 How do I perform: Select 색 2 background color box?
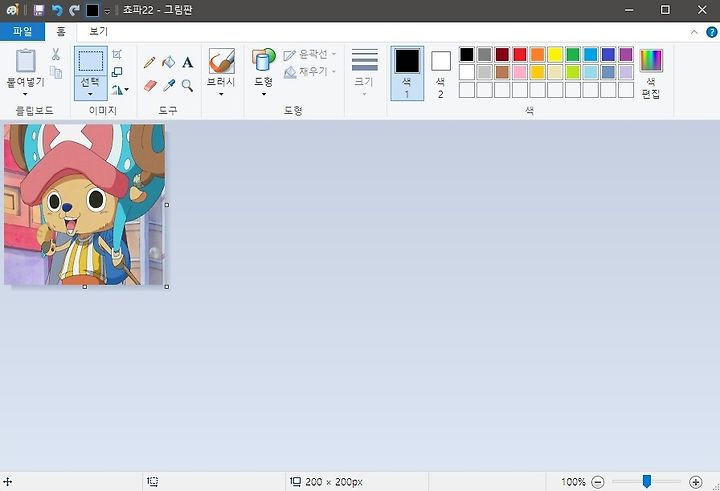(441, 73)
